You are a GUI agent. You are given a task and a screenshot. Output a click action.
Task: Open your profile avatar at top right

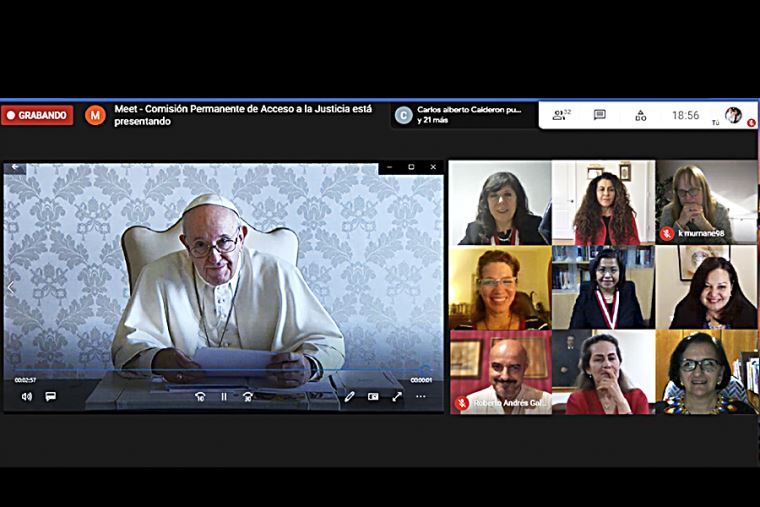point(733,115)
